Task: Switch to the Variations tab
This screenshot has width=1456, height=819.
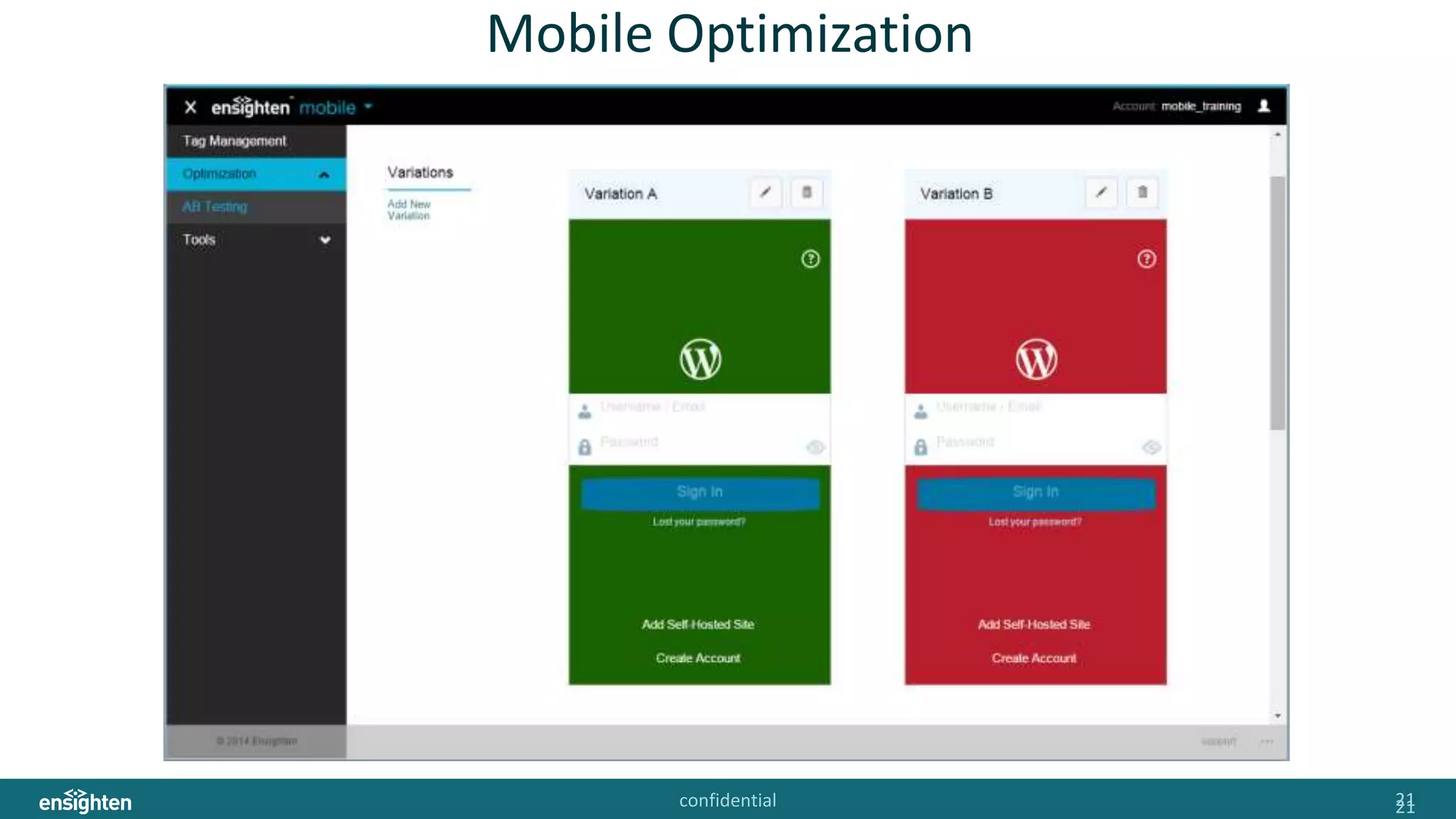Action: 420,173
